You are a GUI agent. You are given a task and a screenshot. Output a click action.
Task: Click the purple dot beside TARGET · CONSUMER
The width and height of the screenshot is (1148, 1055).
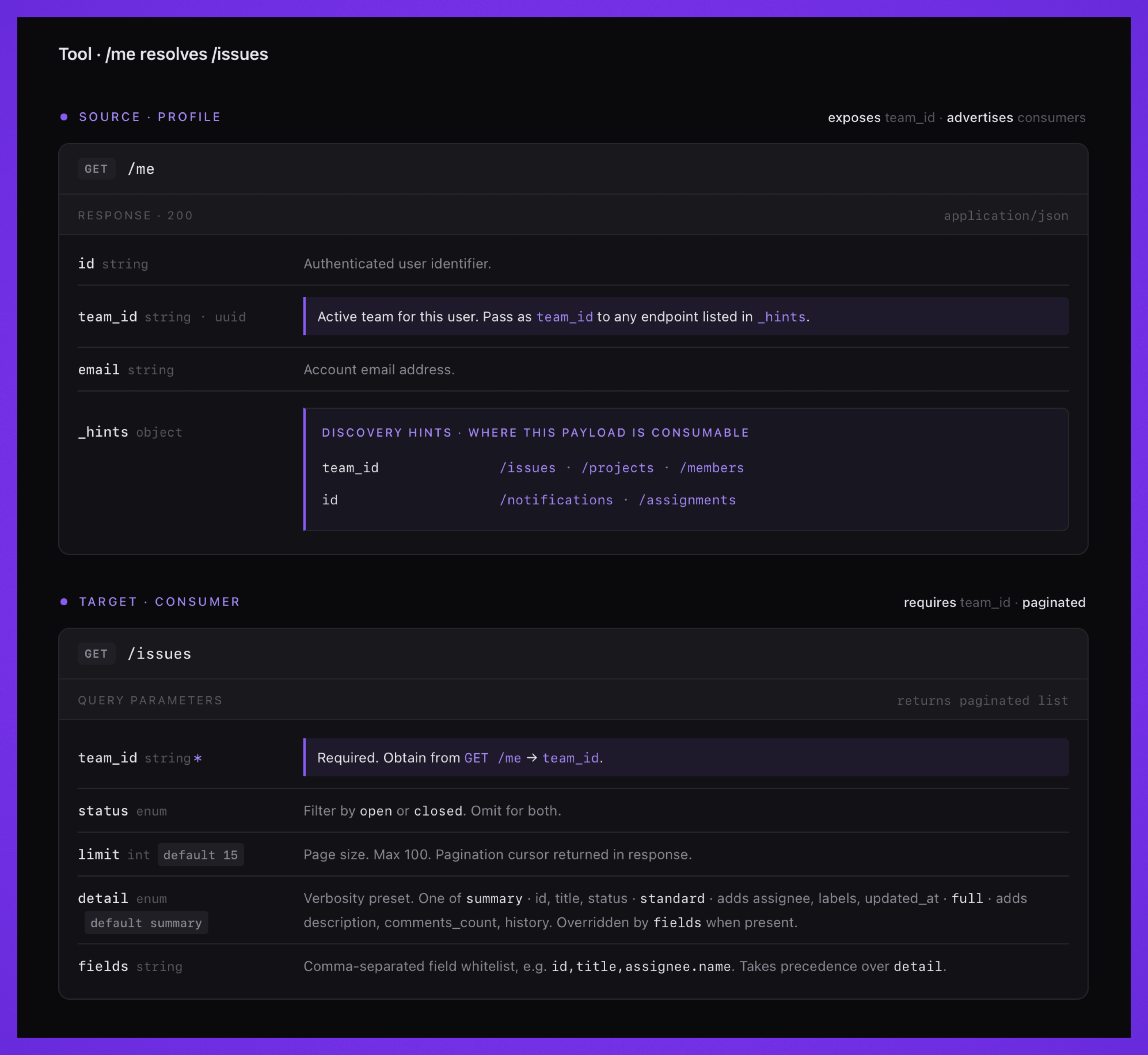[64, 602]
